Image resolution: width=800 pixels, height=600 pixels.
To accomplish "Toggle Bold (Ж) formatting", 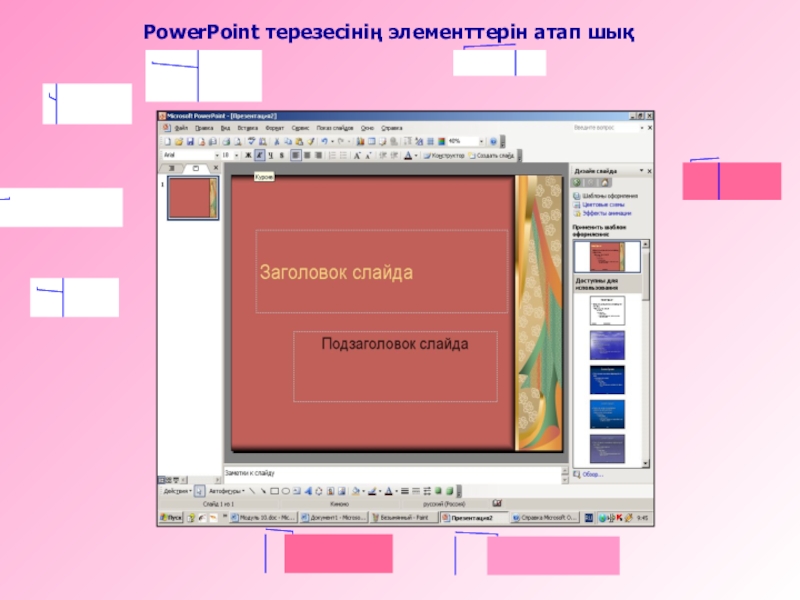I will [248, 156].
